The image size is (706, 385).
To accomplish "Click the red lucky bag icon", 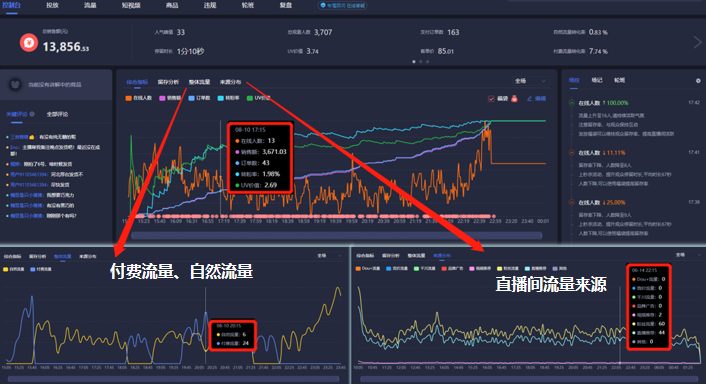I will click(x=514, y=99).
